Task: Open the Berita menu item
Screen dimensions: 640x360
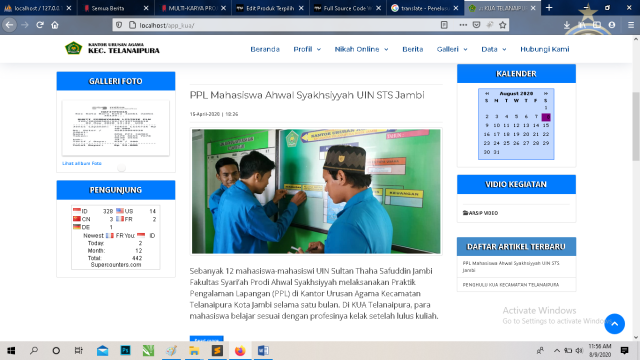Action: point(413,49)
